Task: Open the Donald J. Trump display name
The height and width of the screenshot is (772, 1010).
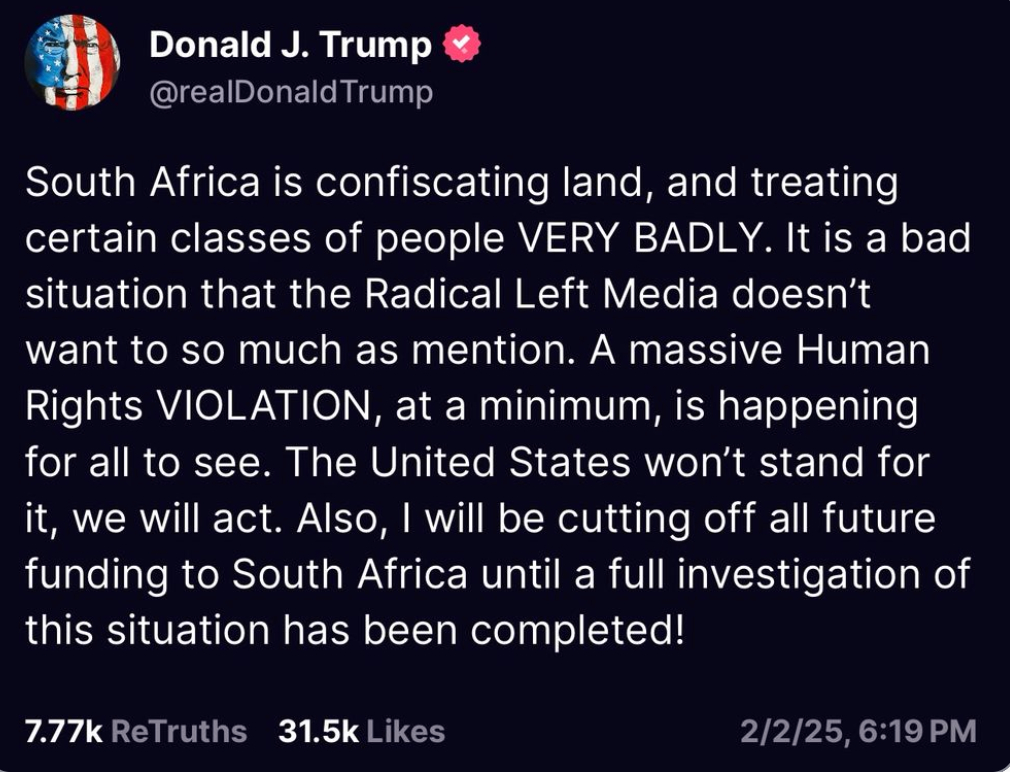Action: [x=291, y=45]
